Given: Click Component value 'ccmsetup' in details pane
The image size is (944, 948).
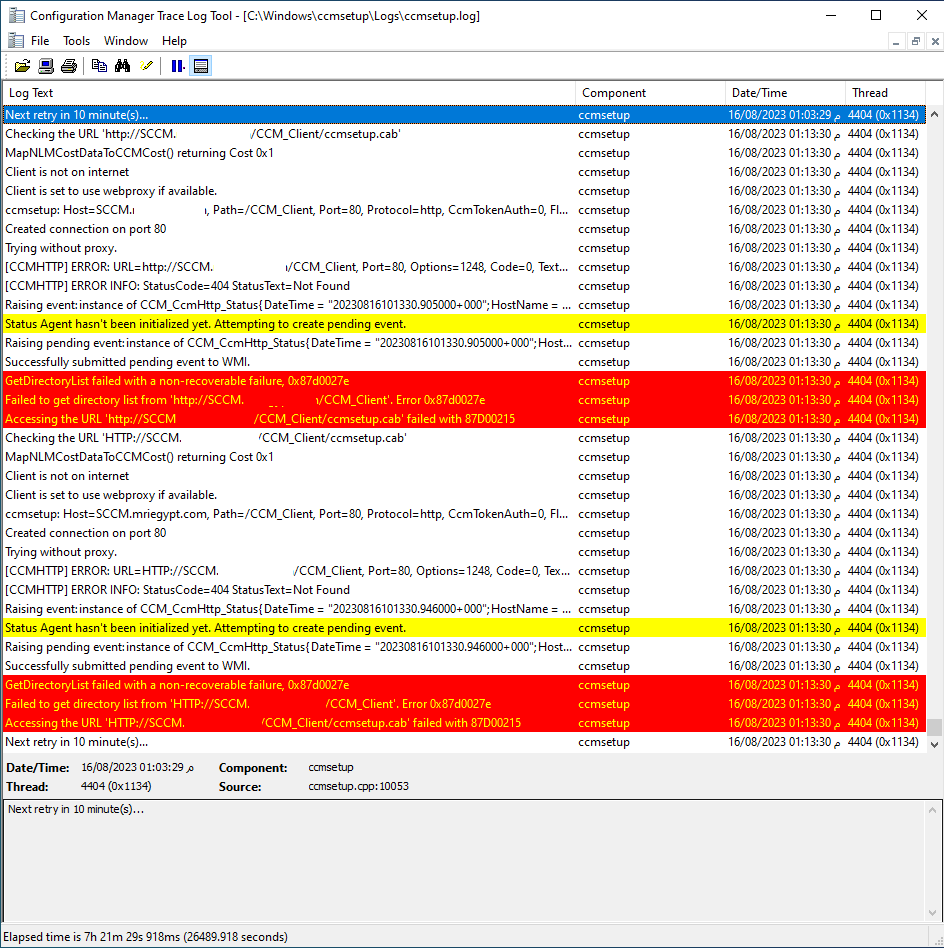Looking at the screenshot, I should (x=331, y=767).
